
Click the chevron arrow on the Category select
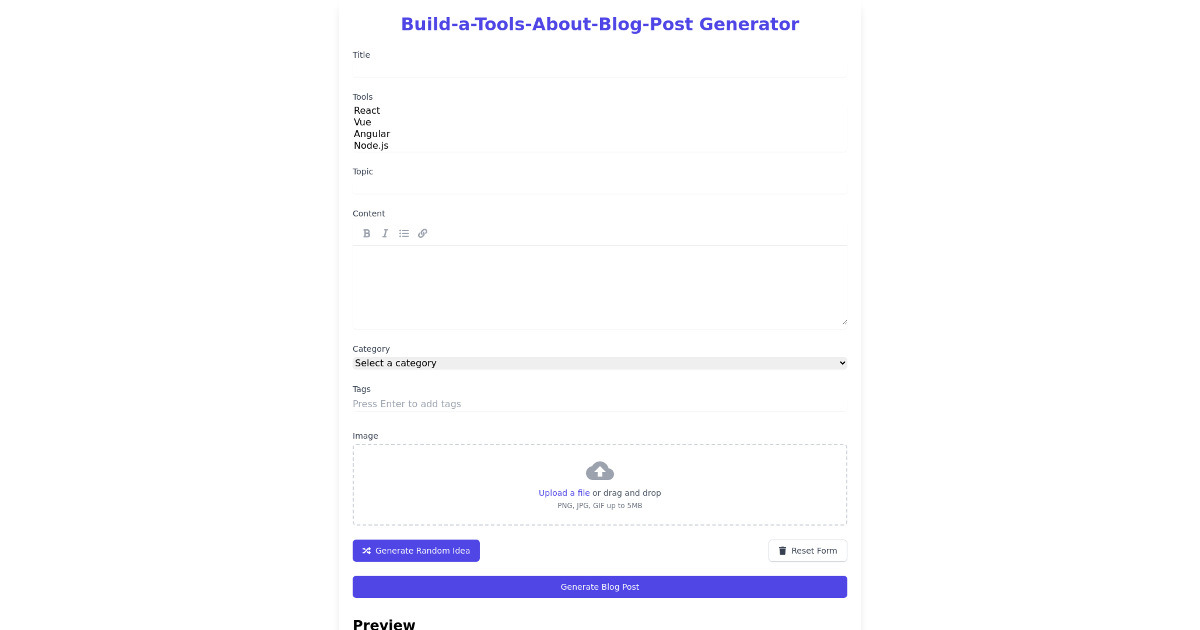(840, 362)
